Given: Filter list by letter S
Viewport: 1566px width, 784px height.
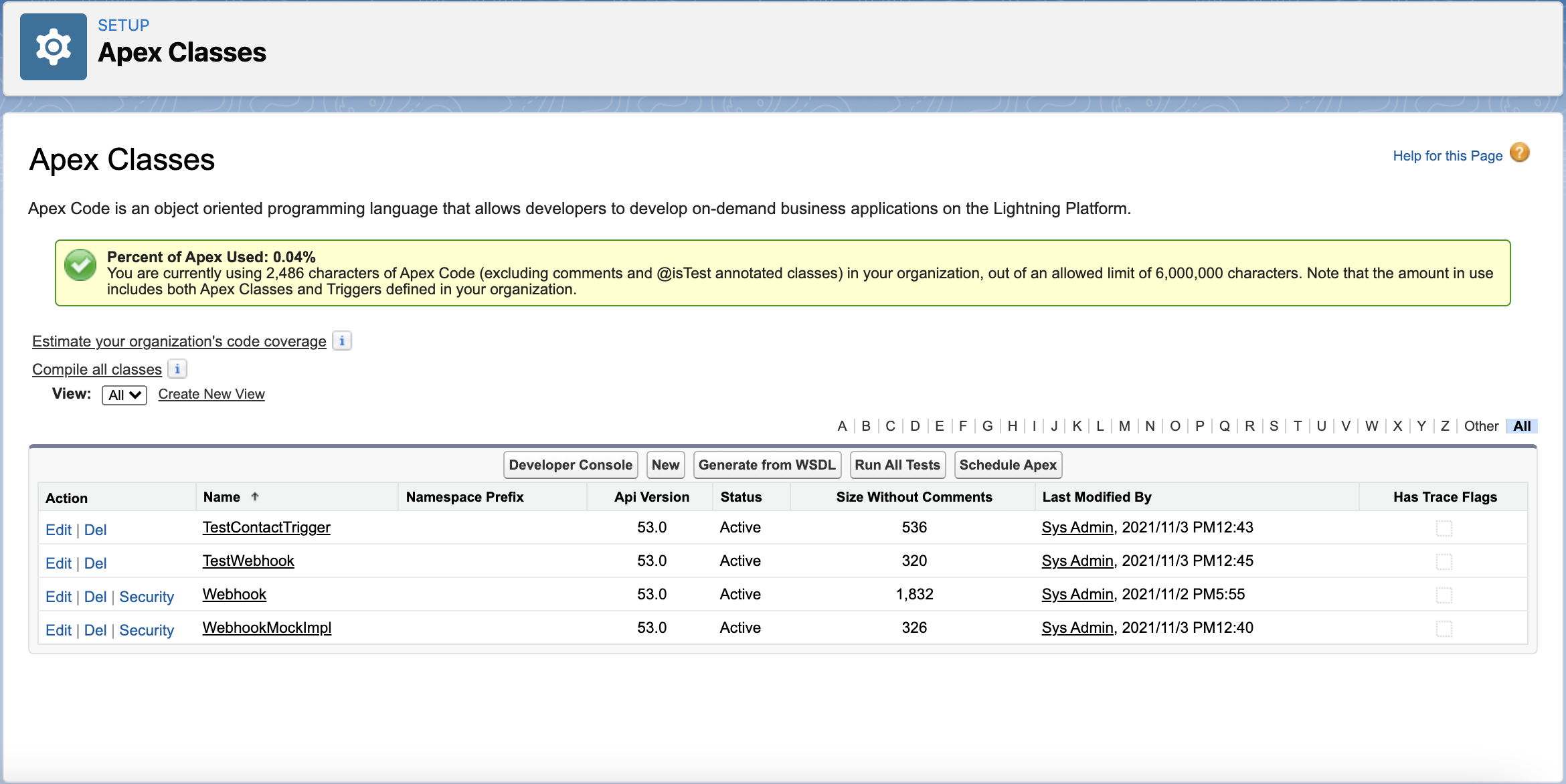Looking at the screenshot, I should click(1274, 426).
